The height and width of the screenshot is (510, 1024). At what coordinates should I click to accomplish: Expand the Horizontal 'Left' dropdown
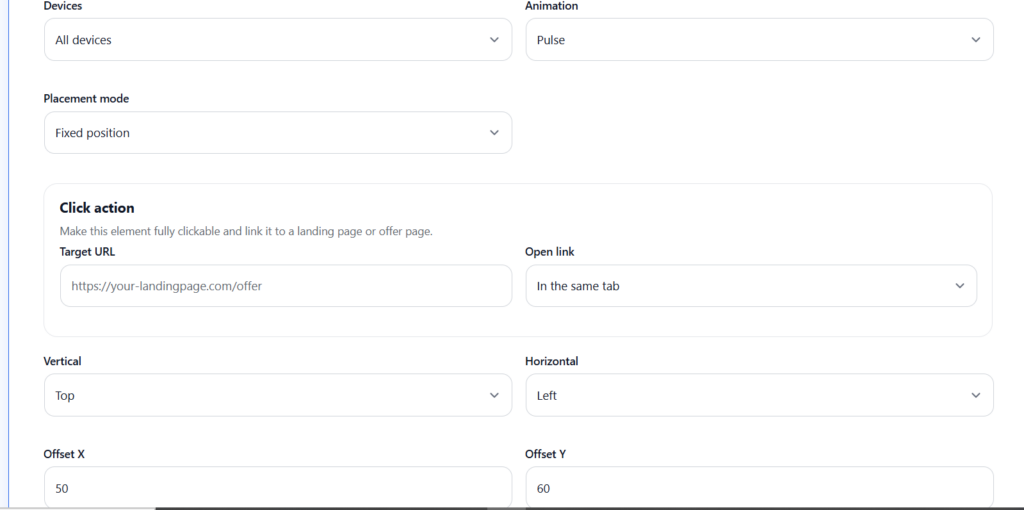(x=750, y=396)
